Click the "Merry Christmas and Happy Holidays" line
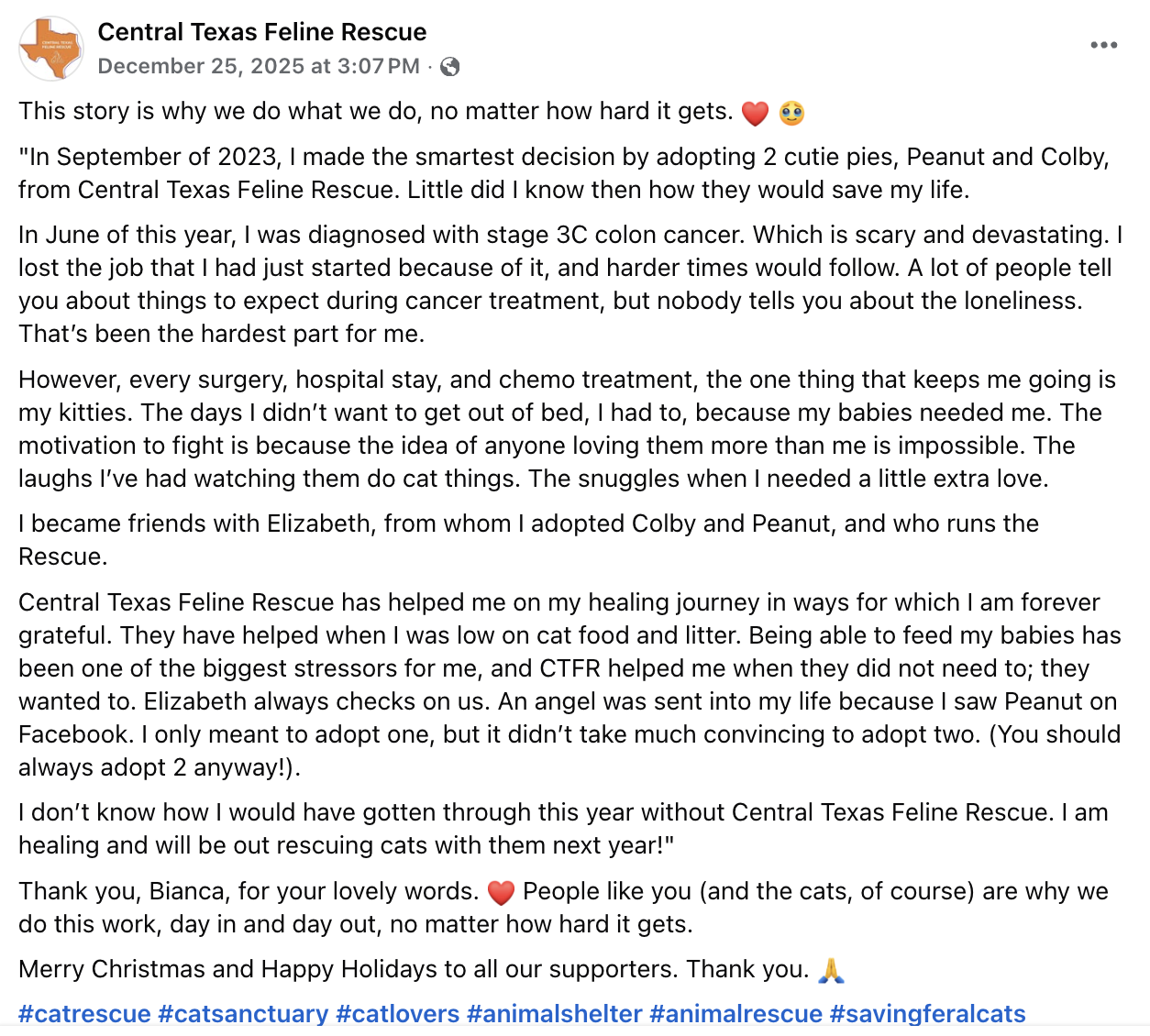The height and width of the screenshot is (1036, 1150). pyautogui.click(x=413, y=969)
